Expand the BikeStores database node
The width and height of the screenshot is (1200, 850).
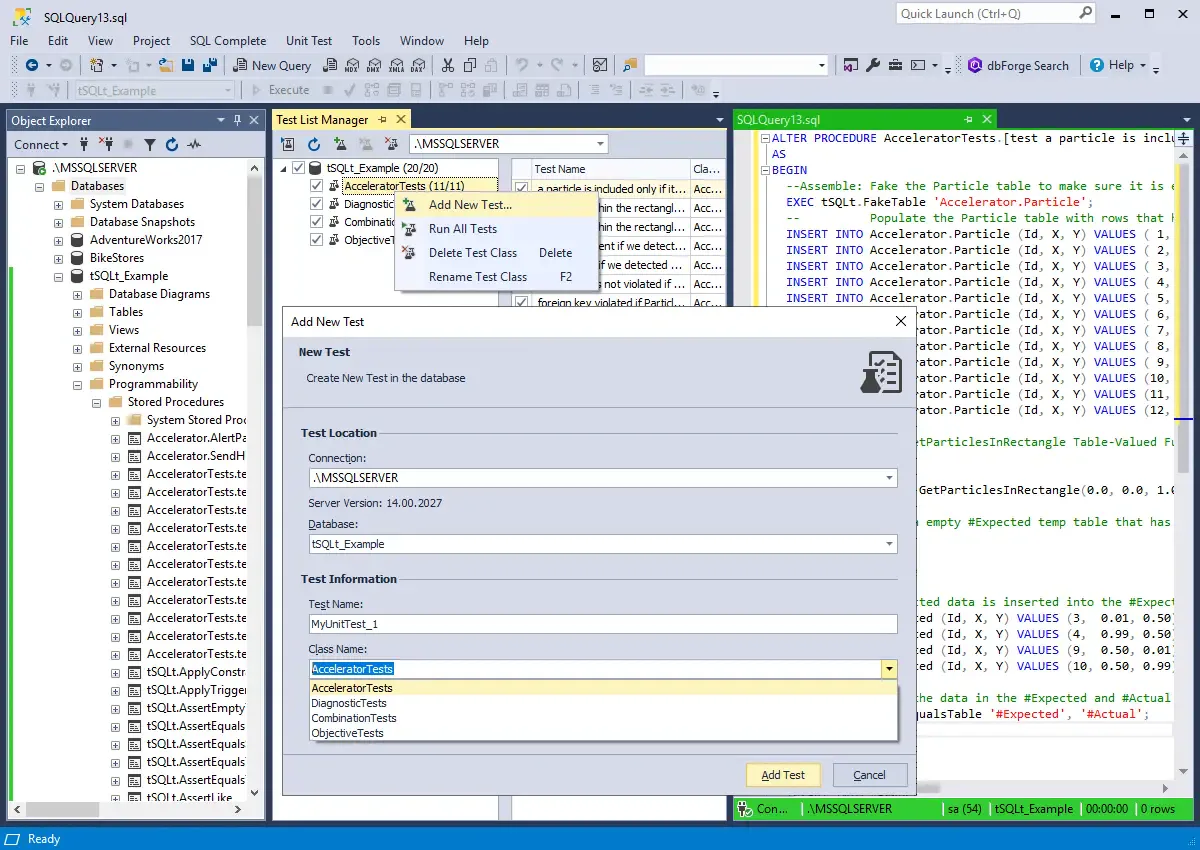pyautogui.click(x=59, y=258)
